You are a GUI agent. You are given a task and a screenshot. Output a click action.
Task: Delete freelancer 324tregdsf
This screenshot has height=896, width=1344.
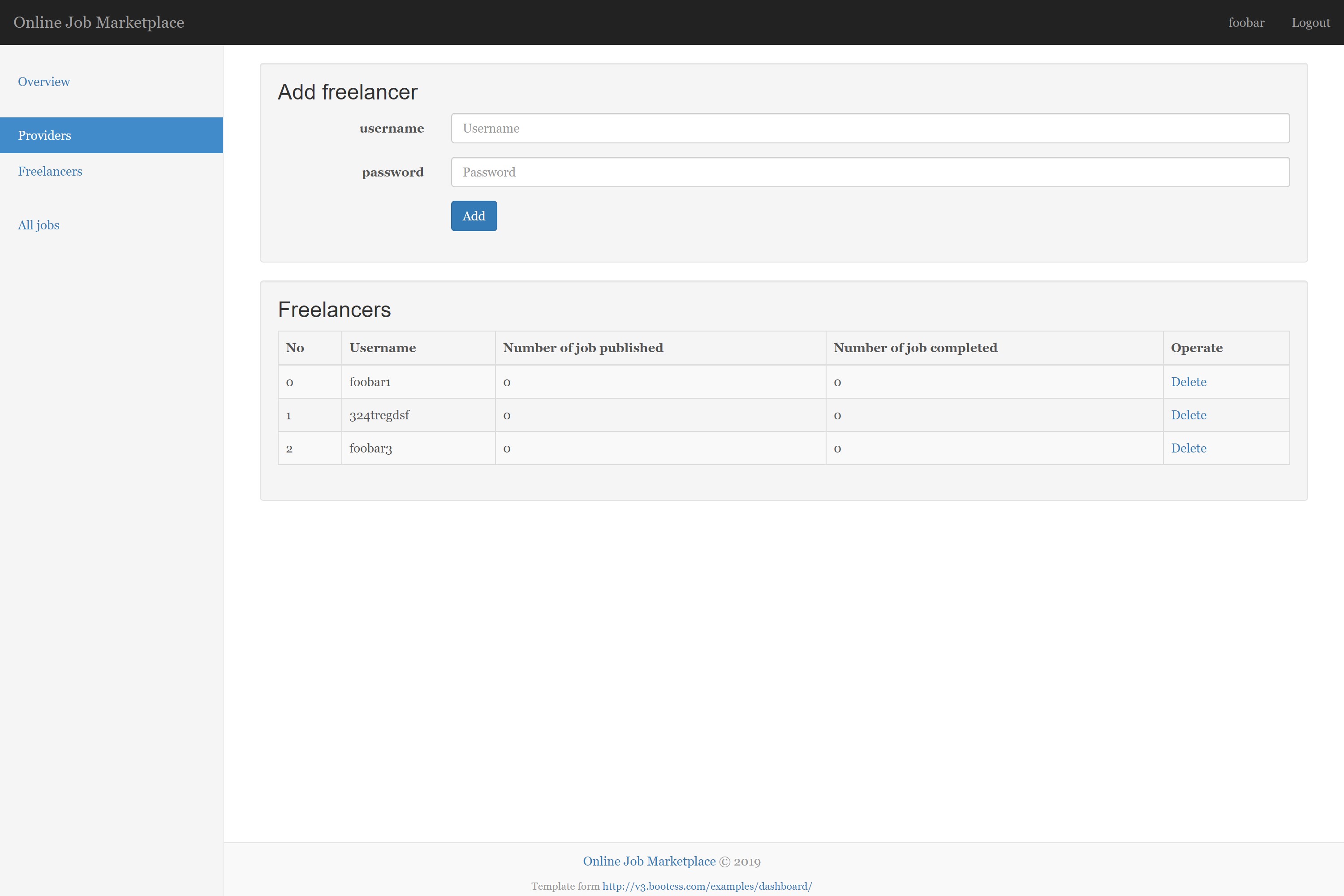coord(1189,415)
